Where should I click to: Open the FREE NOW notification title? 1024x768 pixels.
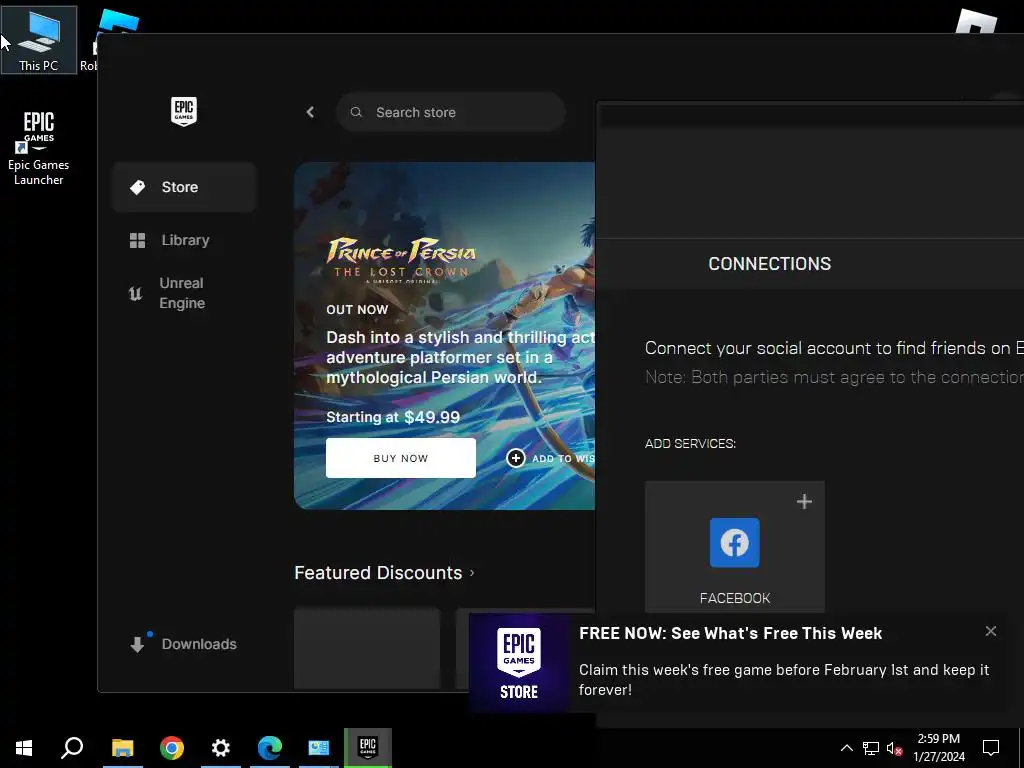pos(731,633)
